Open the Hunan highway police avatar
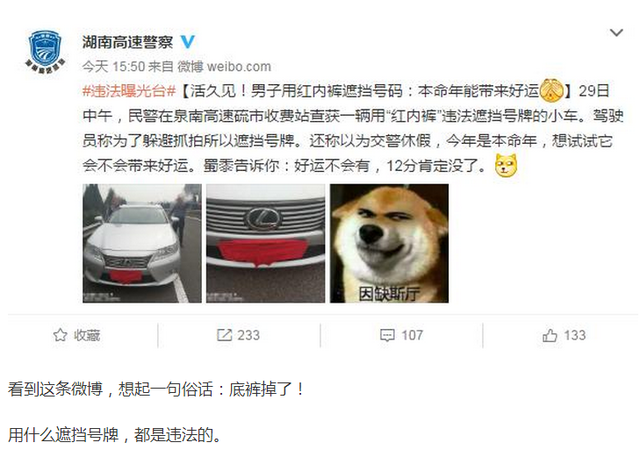 pos(45,51)
